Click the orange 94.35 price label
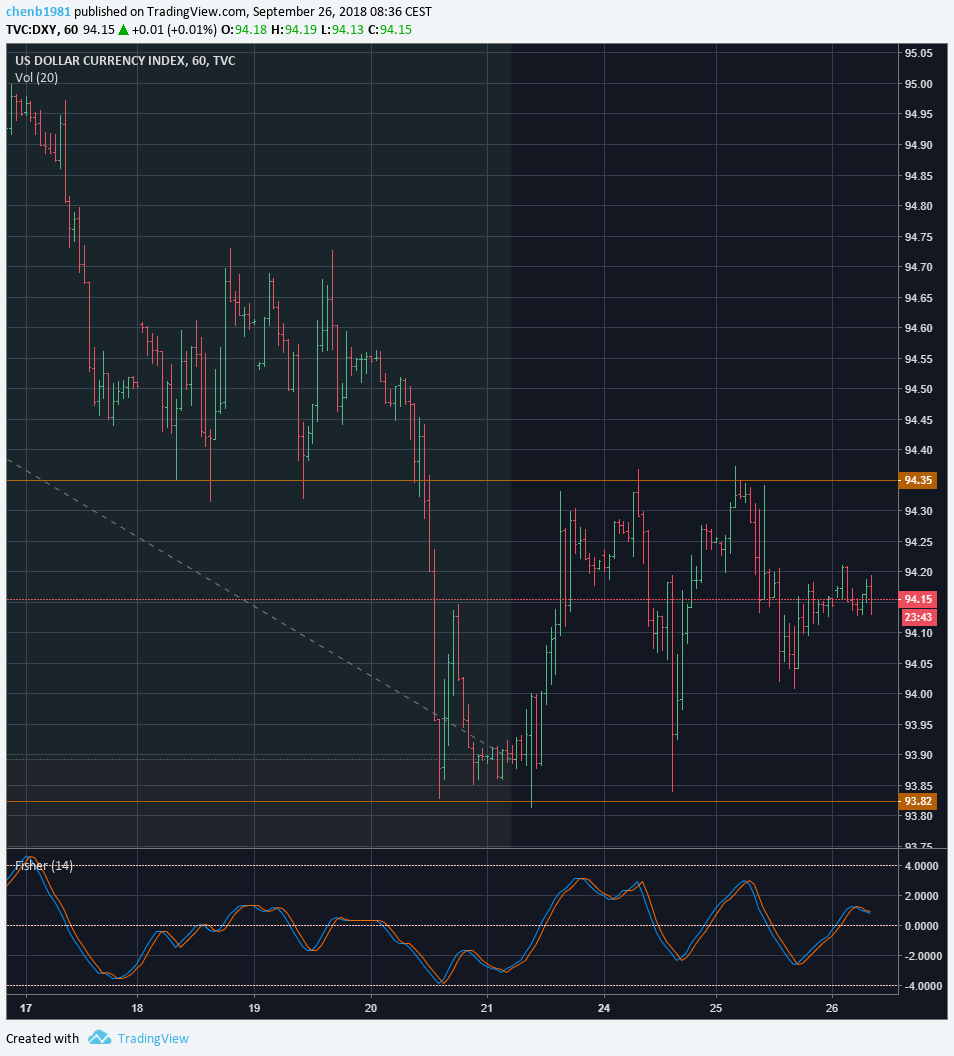 (x=918, y=480)
